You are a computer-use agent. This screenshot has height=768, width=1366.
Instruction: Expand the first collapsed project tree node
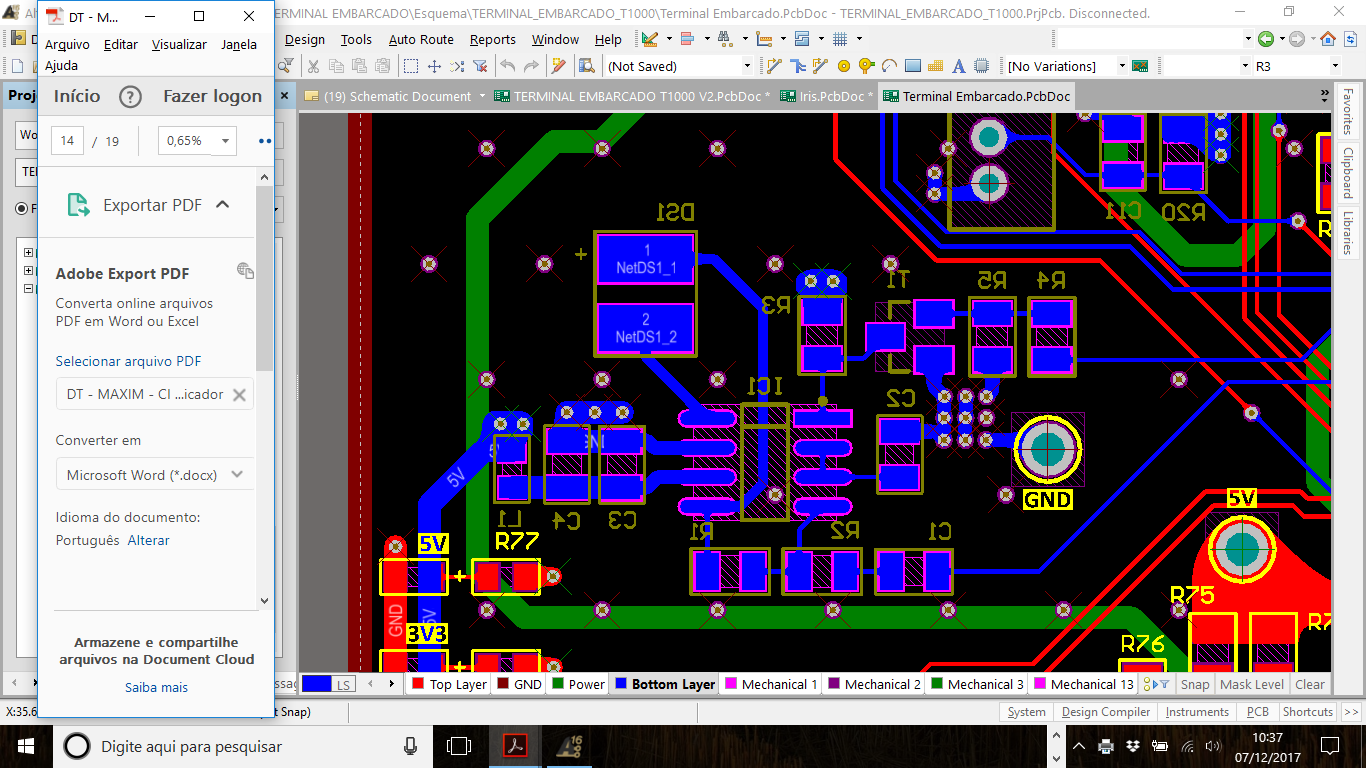tap(28, 253)
